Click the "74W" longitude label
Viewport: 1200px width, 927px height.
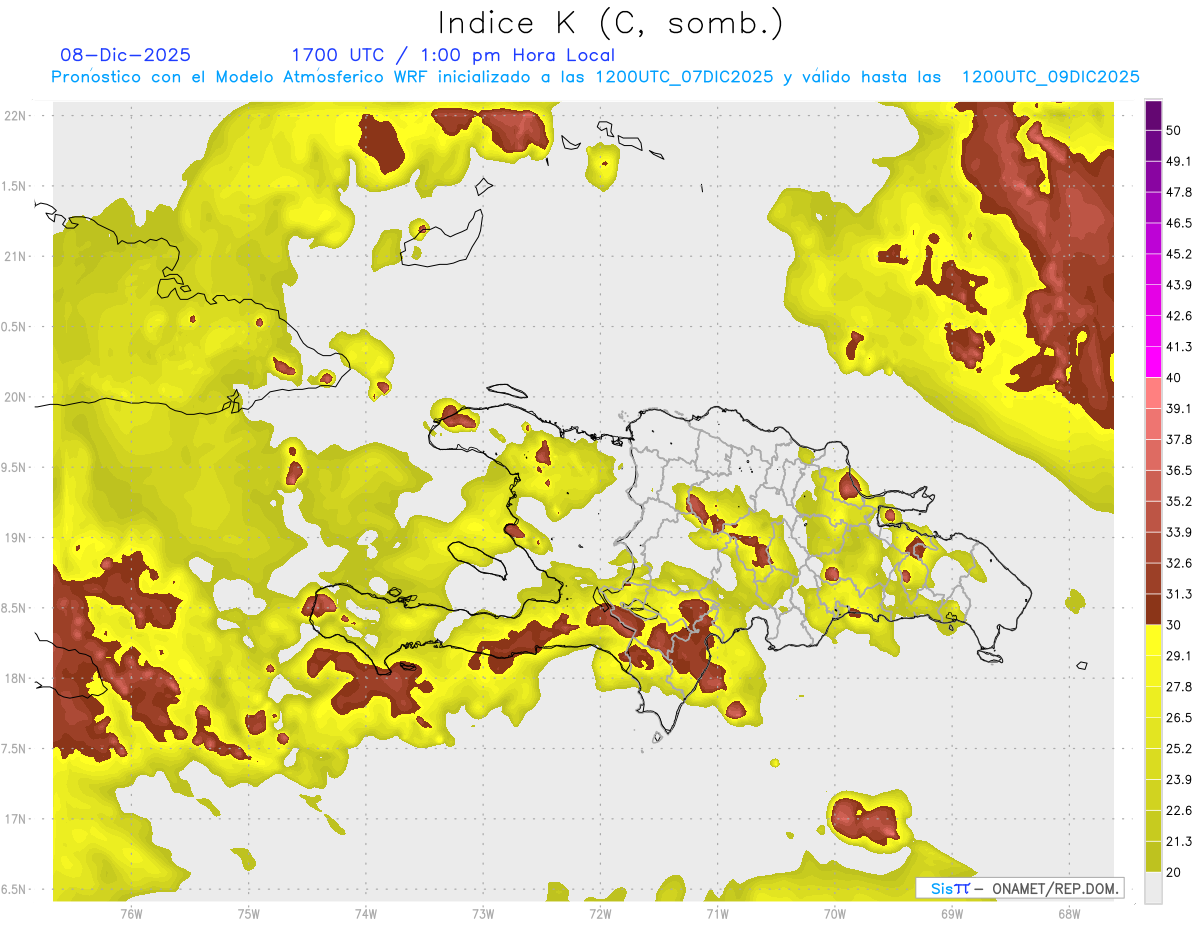coord(366,913)
